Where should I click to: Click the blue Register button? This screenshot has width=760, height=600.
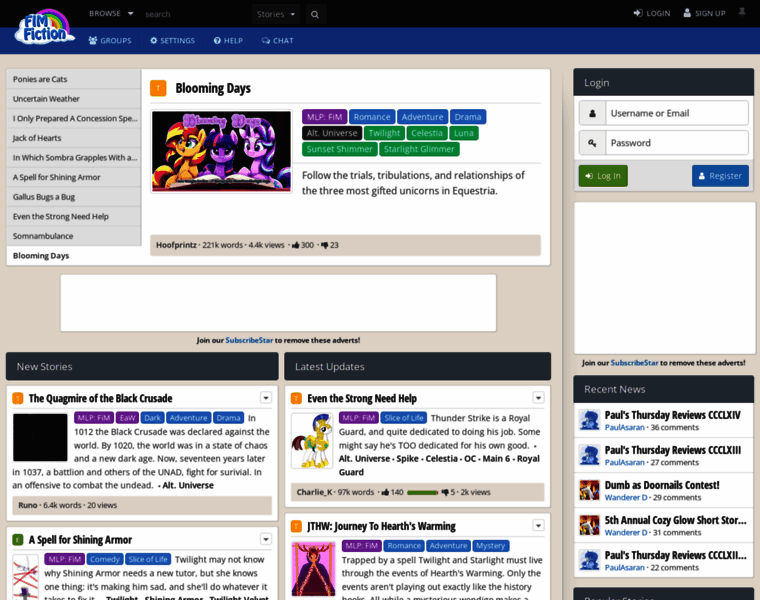point(720,176)
